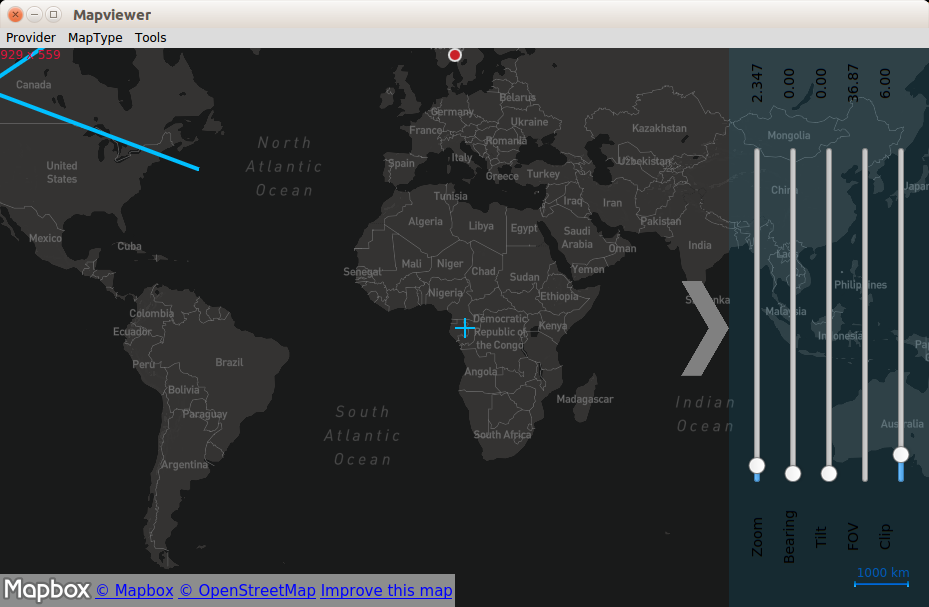929x607 pixels.
Task: Click the Zoom value 2.347
Action: [757, 83]
